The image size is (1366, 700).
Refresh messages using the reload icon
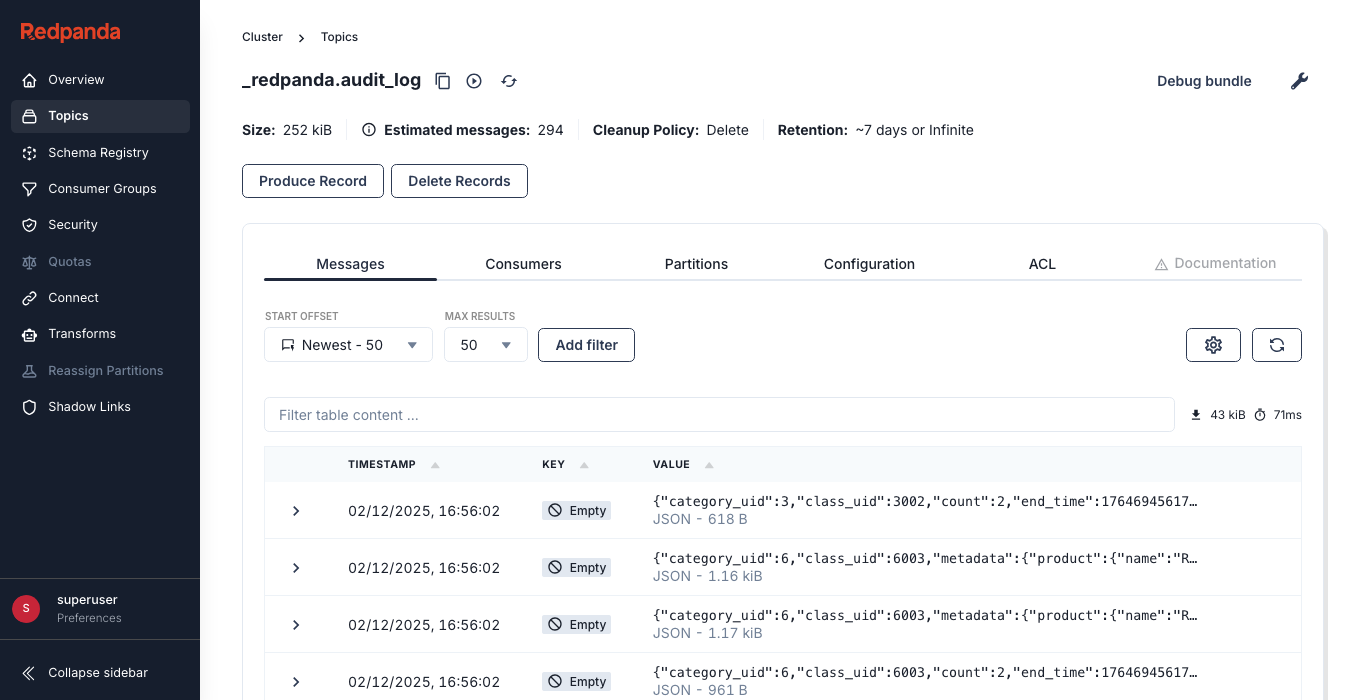click(x=1277, y=344)
